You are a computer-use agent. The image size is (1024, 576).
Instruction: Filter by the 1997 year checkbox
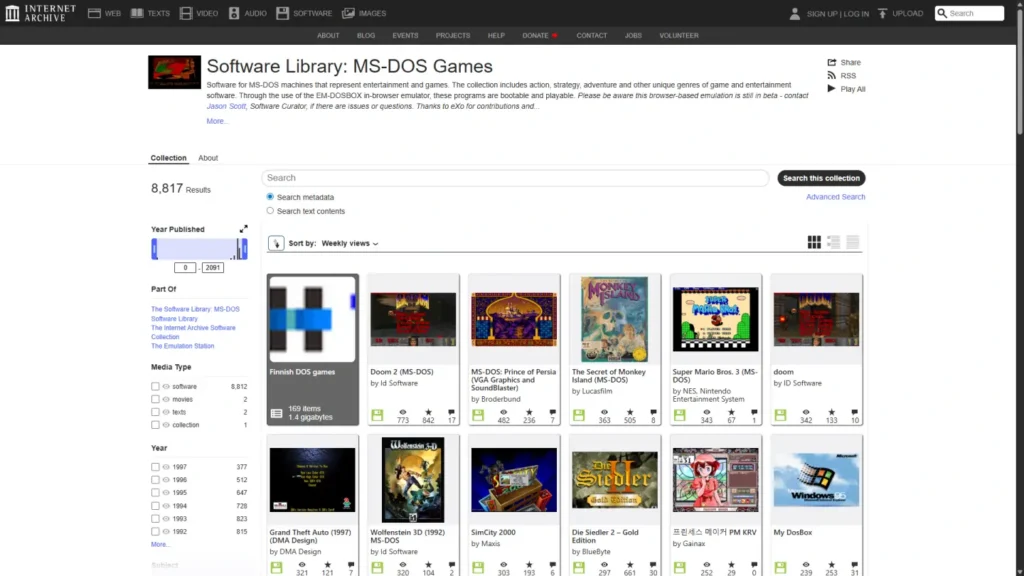[156, 468]
